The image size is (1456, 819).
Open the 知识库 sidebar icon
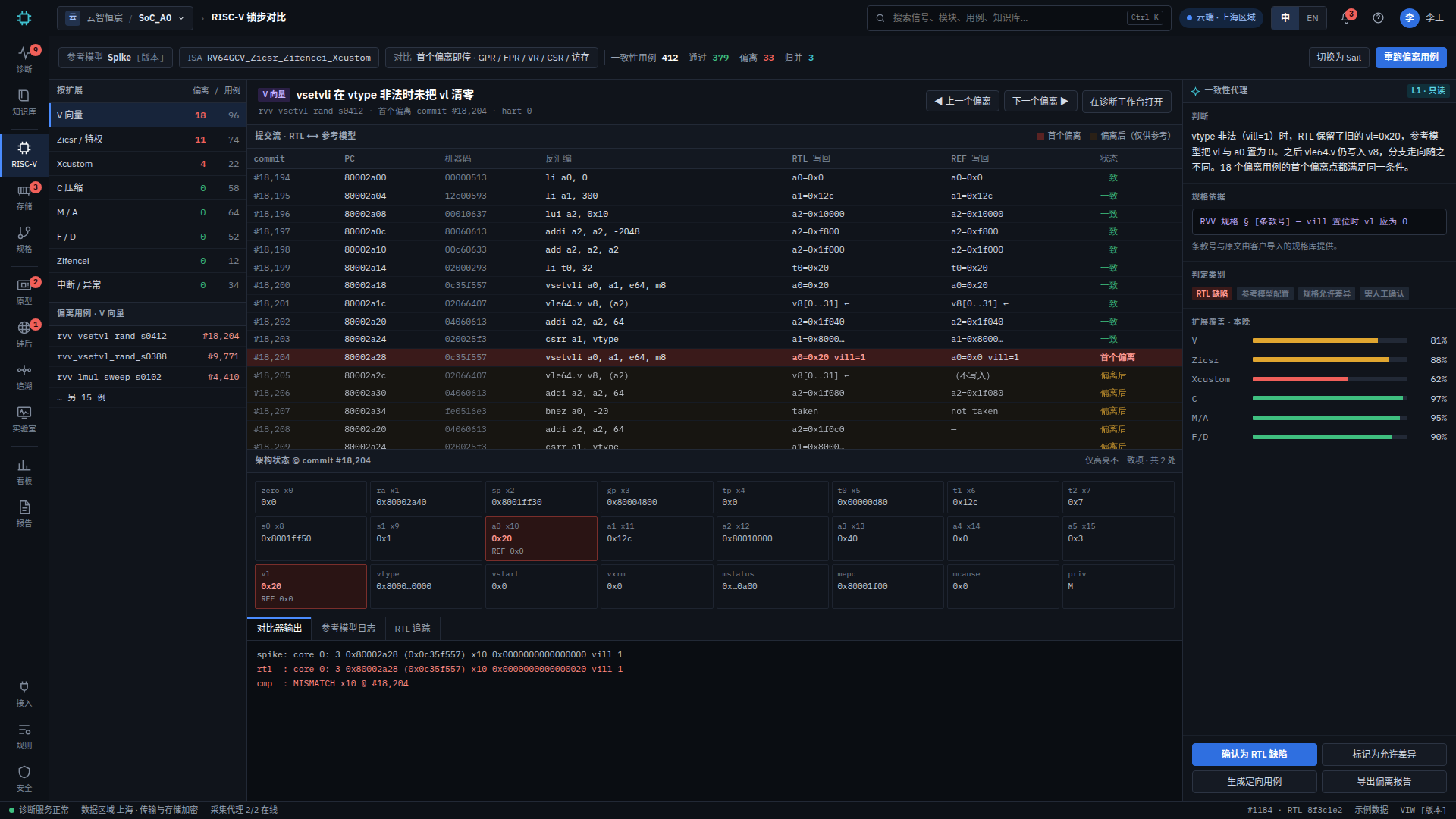(x=24, y=102)
